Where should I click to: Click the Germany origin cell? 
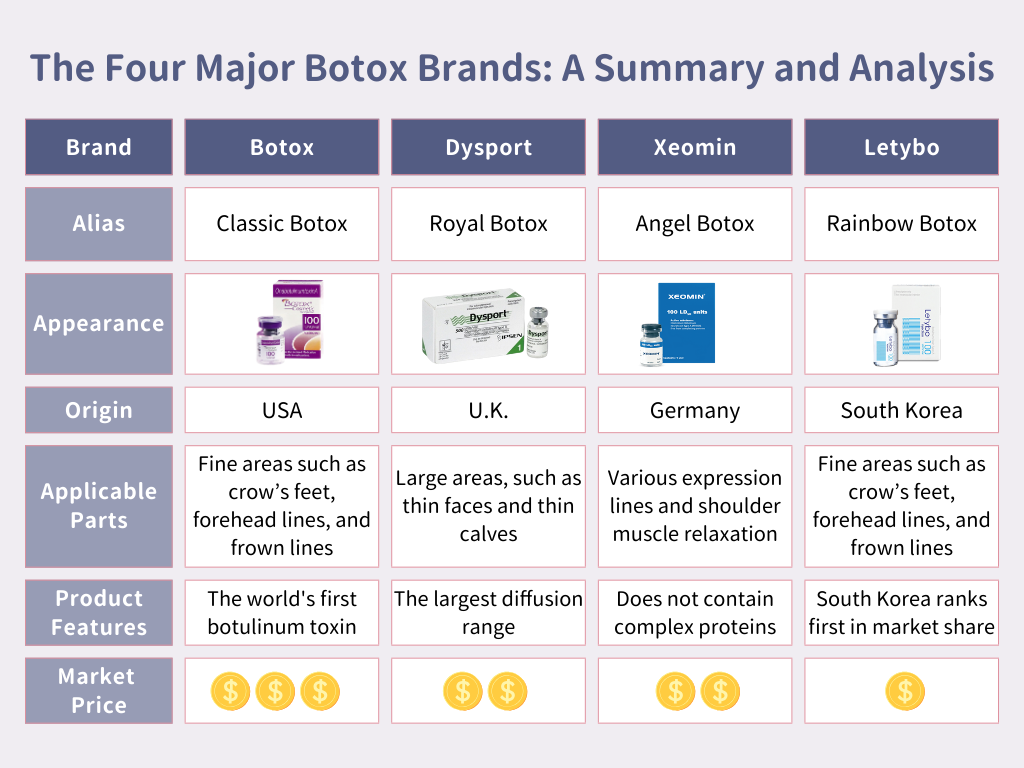tap(695, 410)
